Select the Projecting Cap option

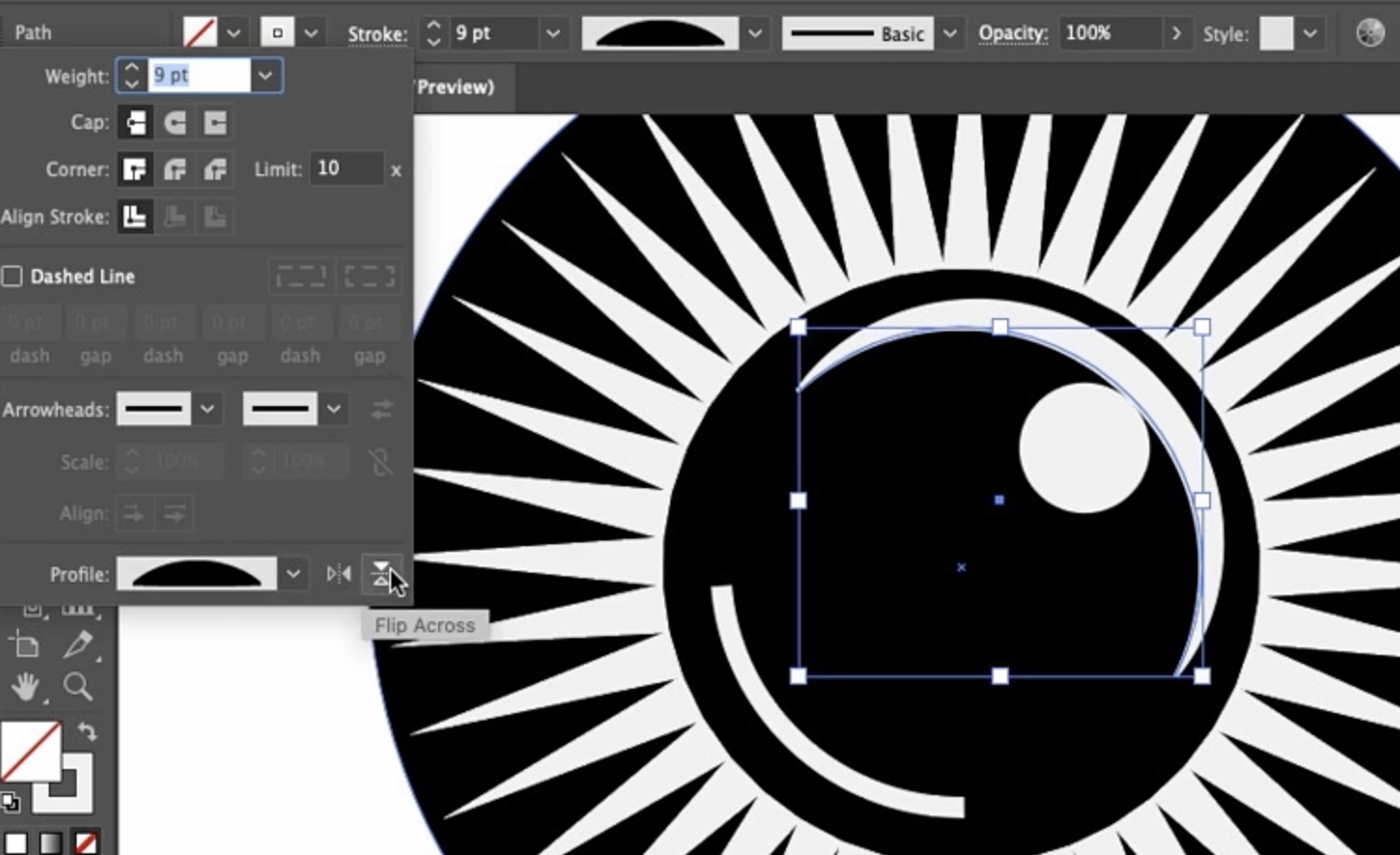[x=215, y=123]
